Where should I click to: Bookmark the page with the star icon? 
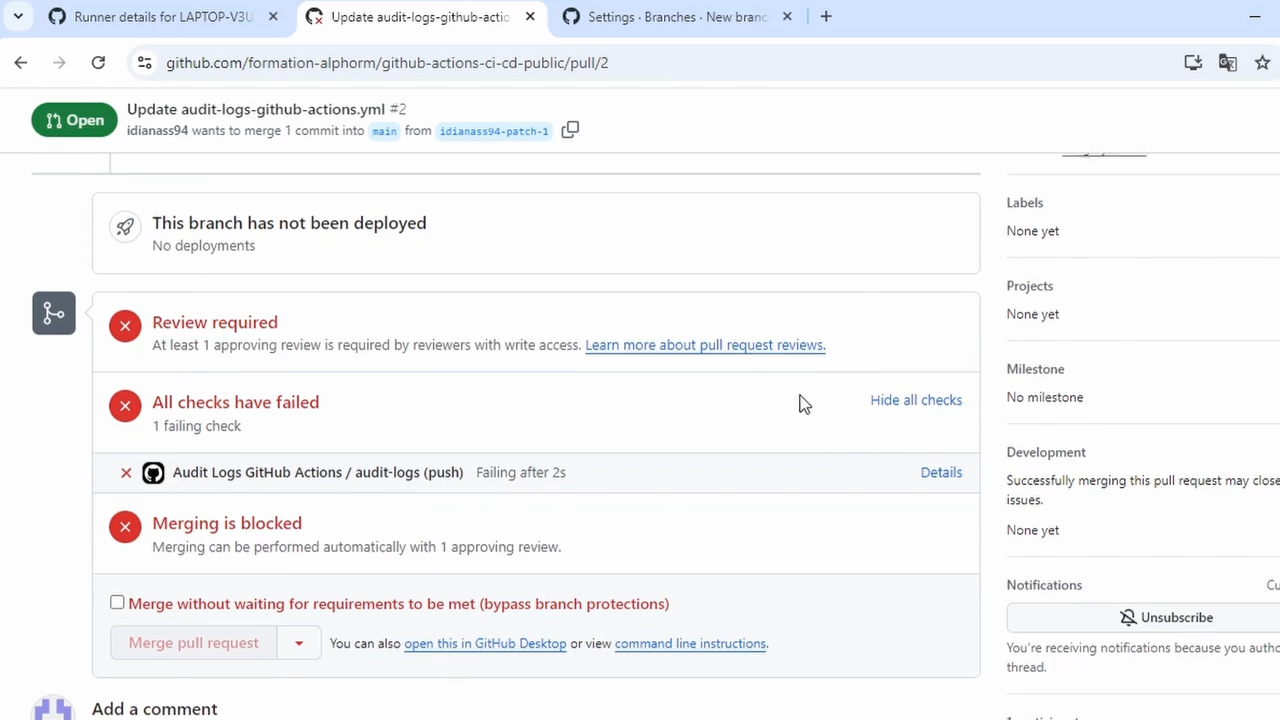1263,62
